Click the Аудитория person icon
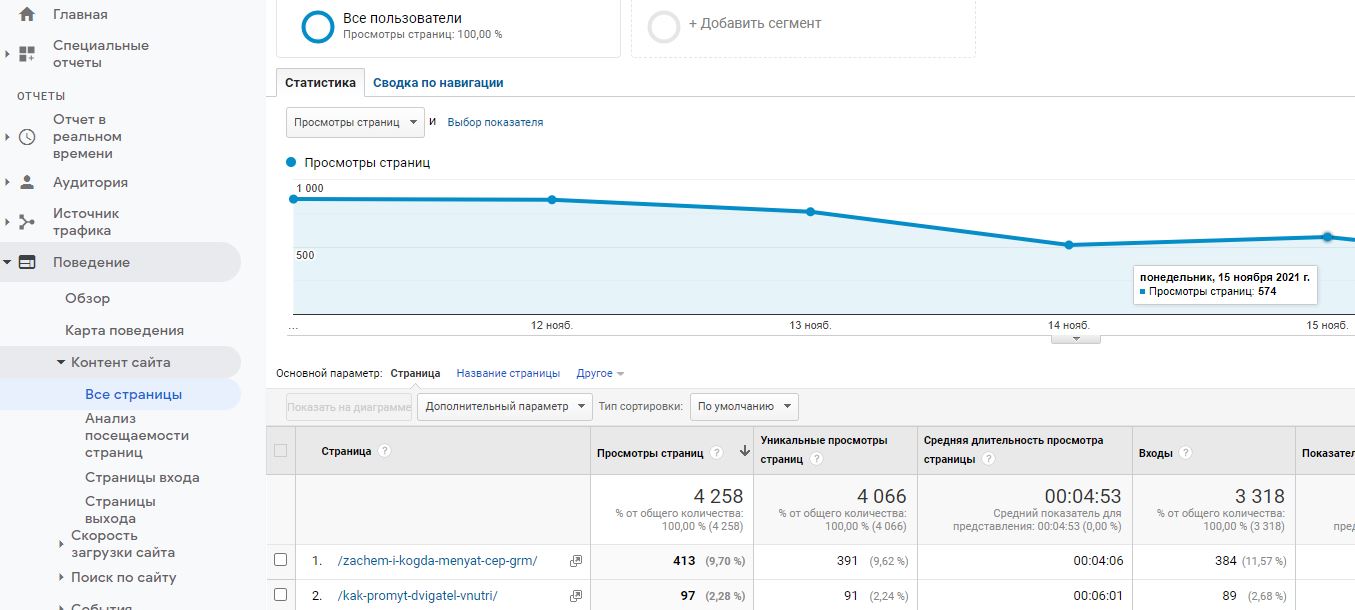 [x=27, y=182]
